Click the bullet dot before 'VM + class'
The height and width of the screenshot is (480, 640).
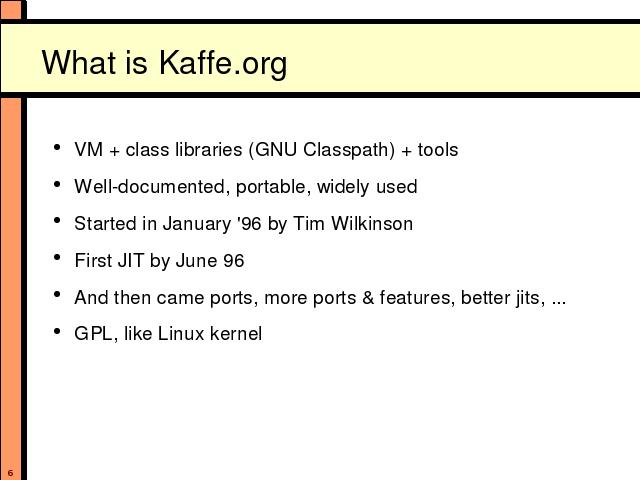pos(57,147)
